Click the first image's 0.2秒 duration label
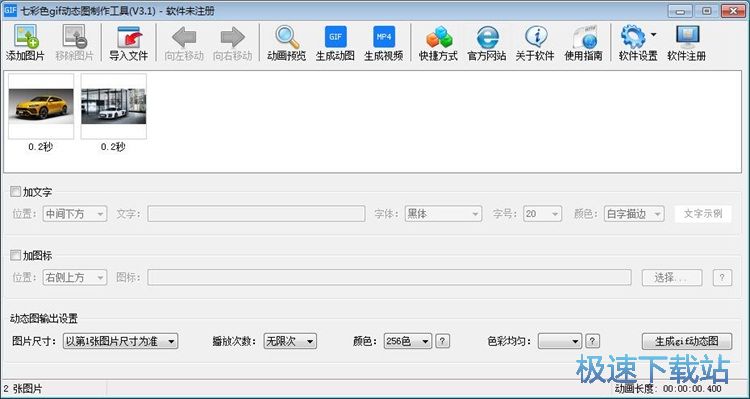Screen dimensions: 750x399 [x=41, y=147]
